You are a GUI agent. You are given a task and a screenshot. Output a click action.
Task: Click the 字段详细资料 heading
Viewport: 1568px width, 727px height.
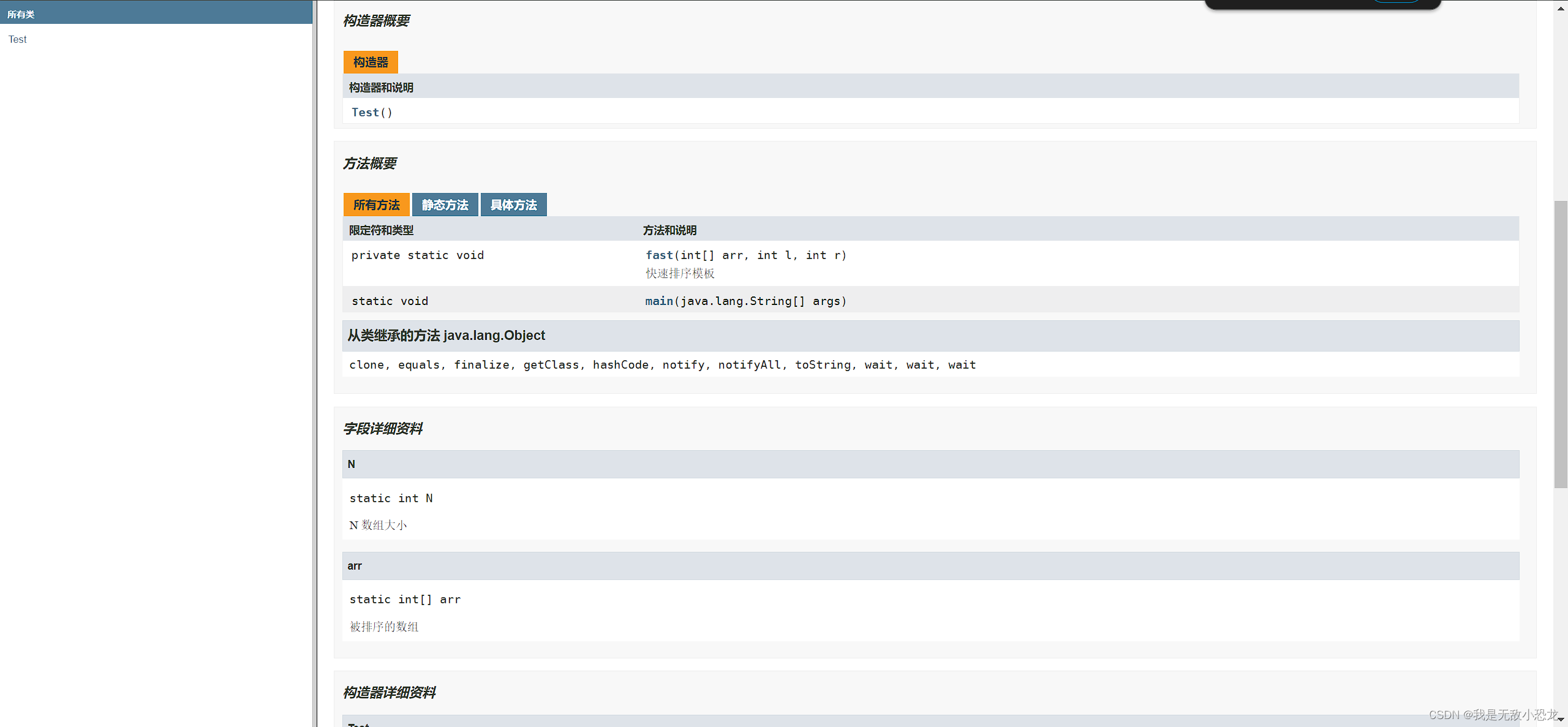(383, 429)
